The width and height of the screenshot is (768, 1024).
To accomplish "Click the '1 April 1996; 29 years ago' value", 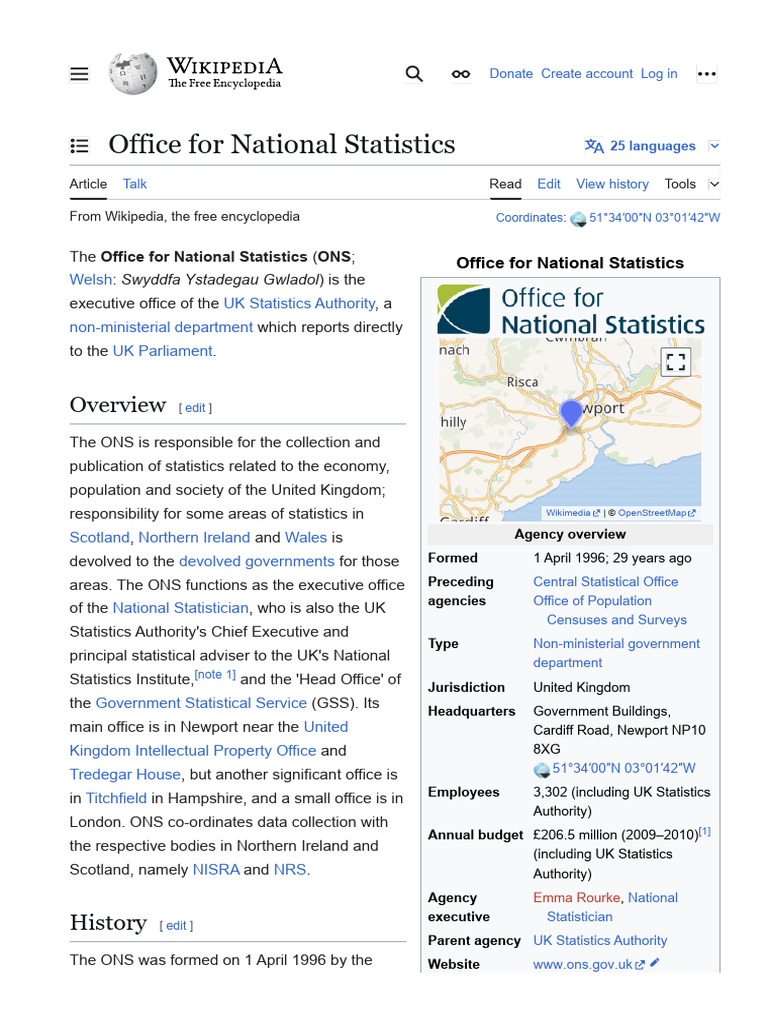I will coord(612,558).
